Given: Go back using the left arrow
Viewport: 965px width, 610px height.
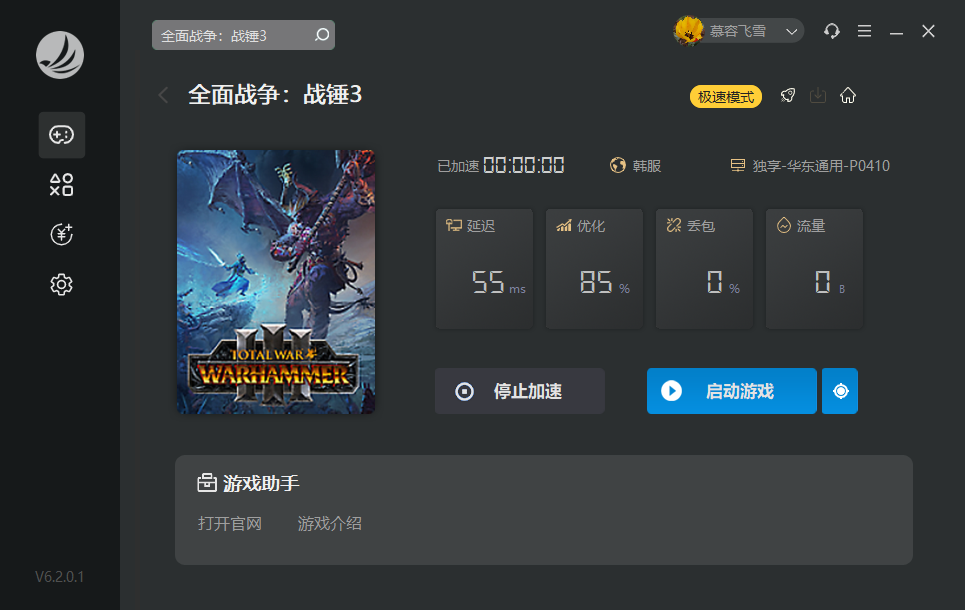Looking at the screenshot, I should pos(163,95).
